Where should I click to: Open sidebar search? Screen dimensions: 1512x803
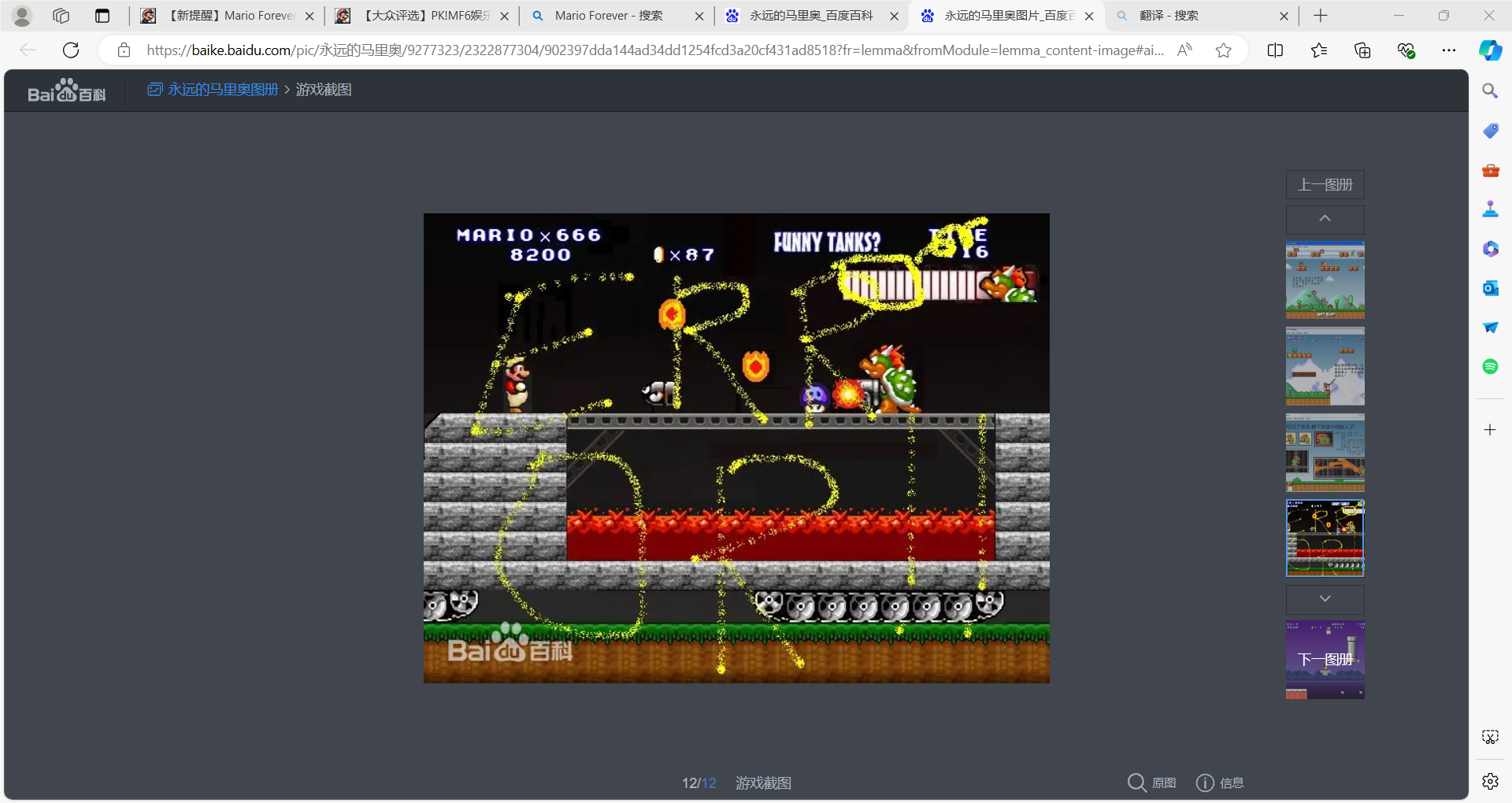pyautogui.click(x=1490, y=91)
